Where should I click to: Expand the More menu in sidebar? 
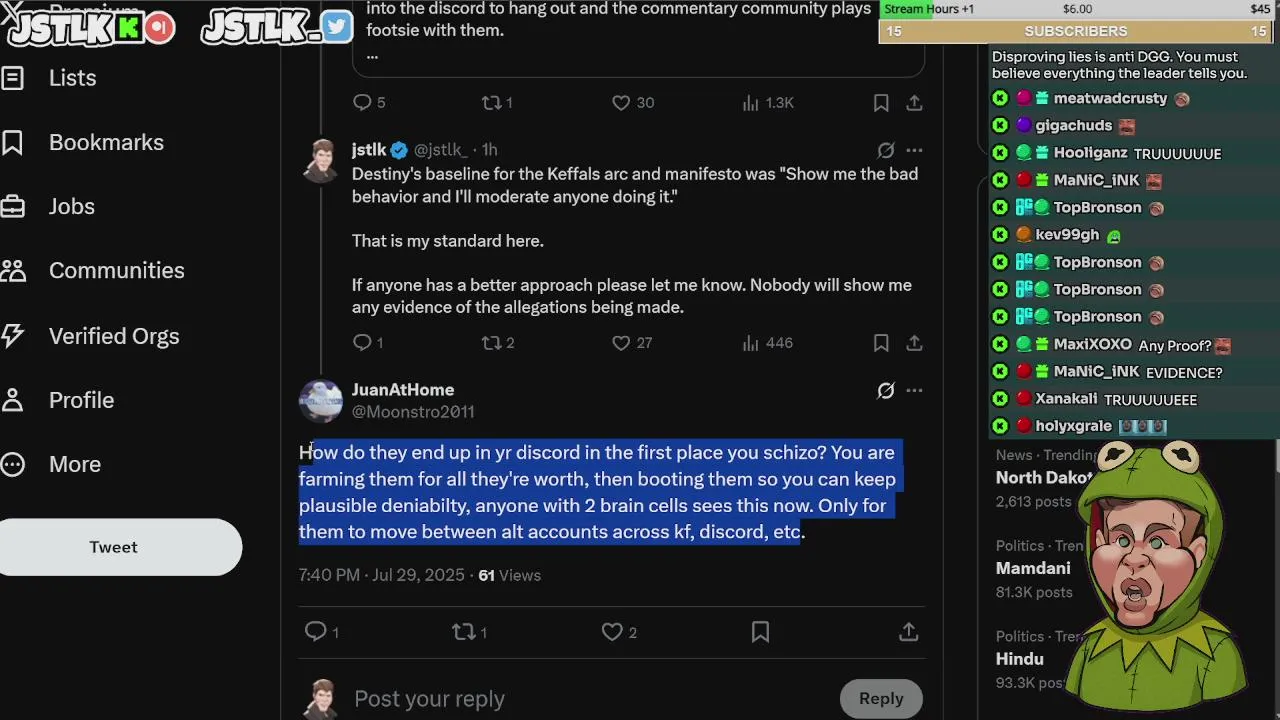51,464
